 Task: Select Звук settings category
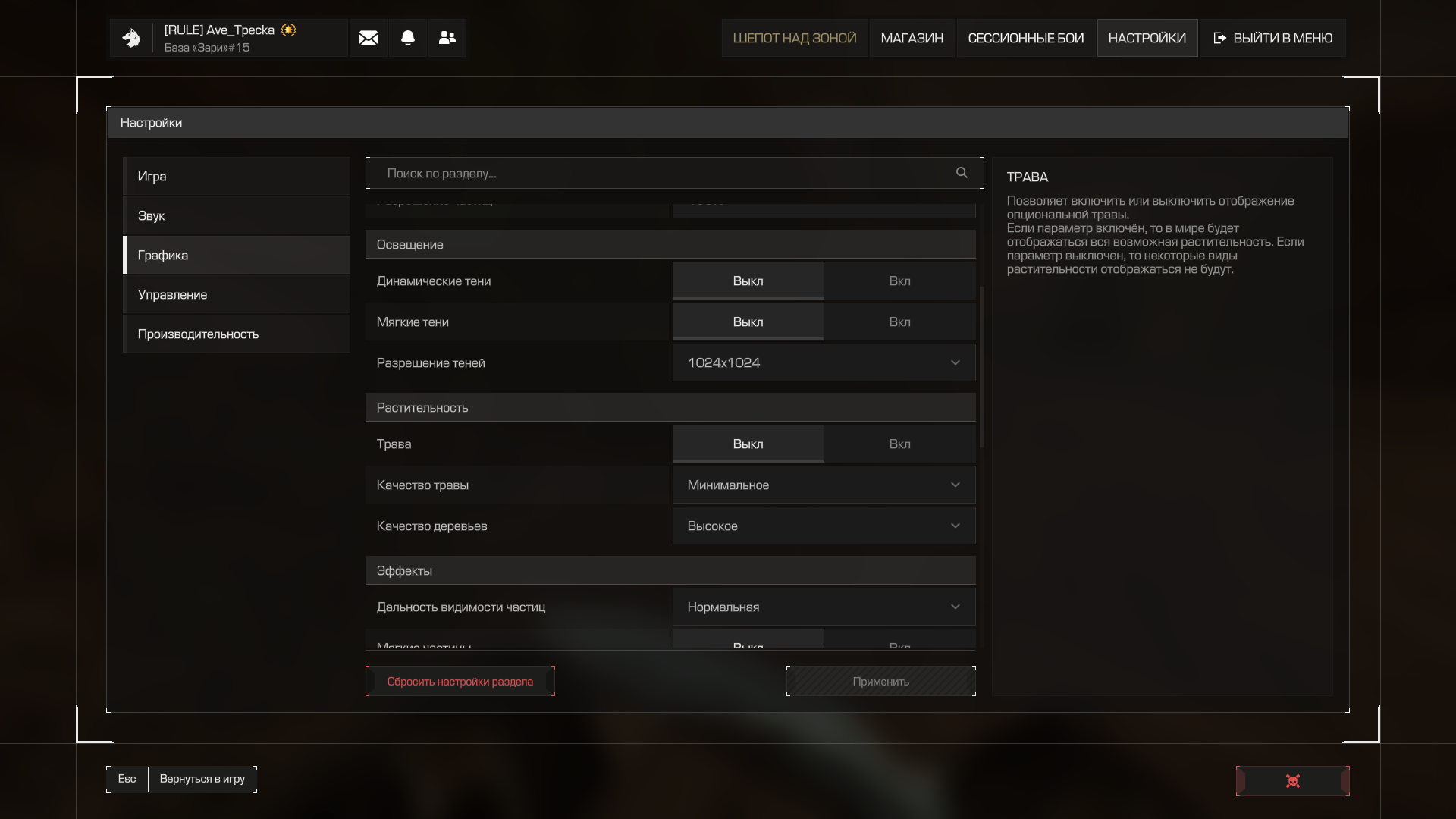237,215
